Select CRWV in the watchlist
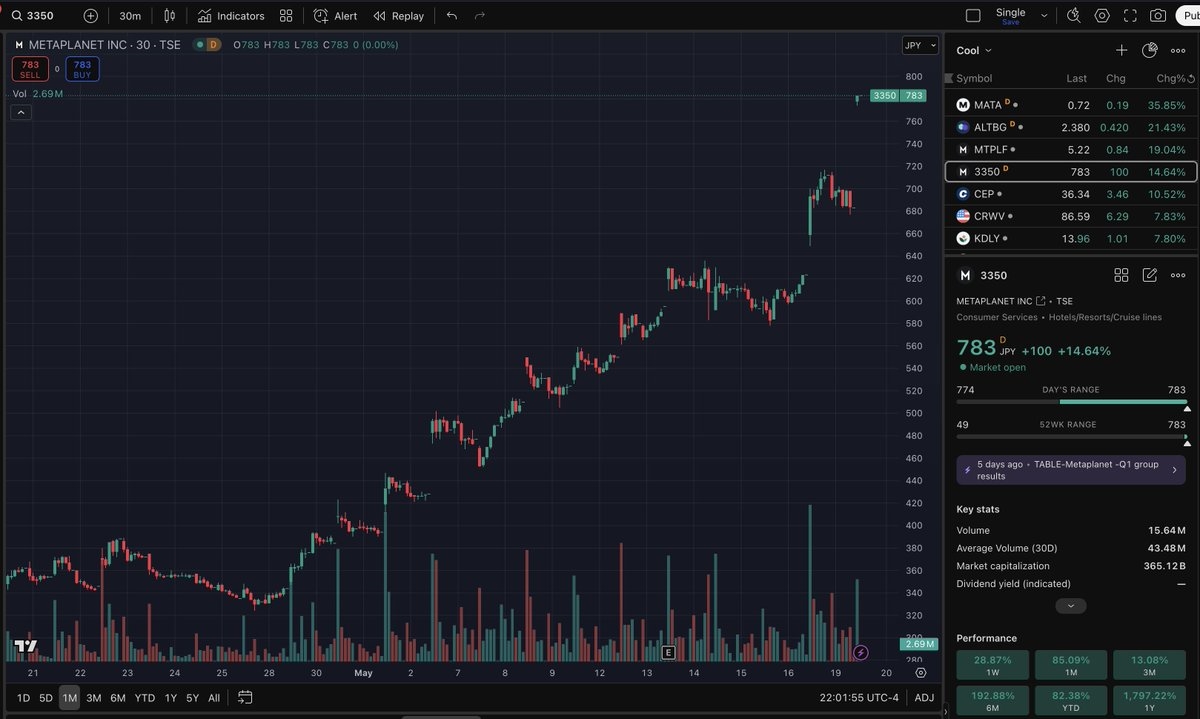This screenshot has width=1200, height=719. coord(1071,216)
